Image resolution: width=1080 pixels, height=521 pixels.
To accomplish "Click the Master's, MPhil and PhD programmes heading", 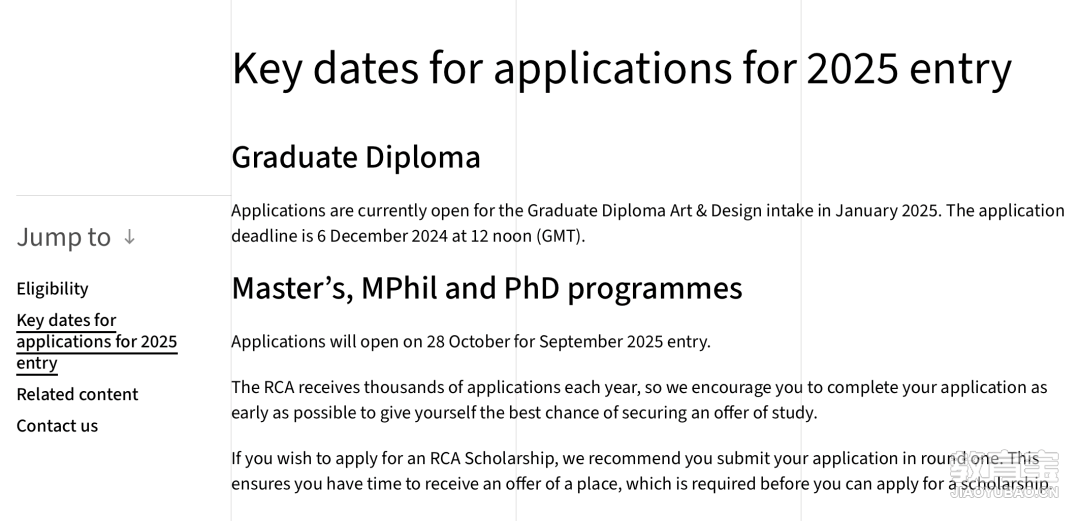I will pos(487,288).
